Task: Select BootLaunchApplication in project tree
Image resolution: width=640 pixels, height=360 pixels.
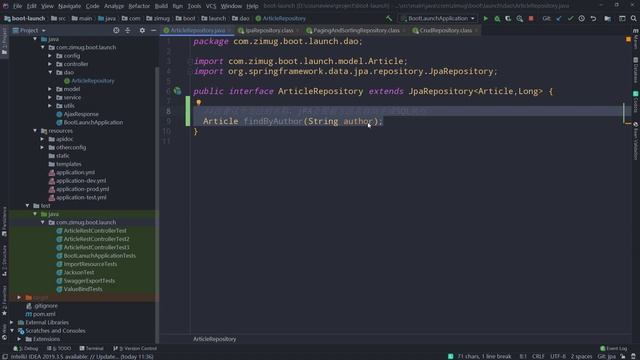Action: point(93,122)
